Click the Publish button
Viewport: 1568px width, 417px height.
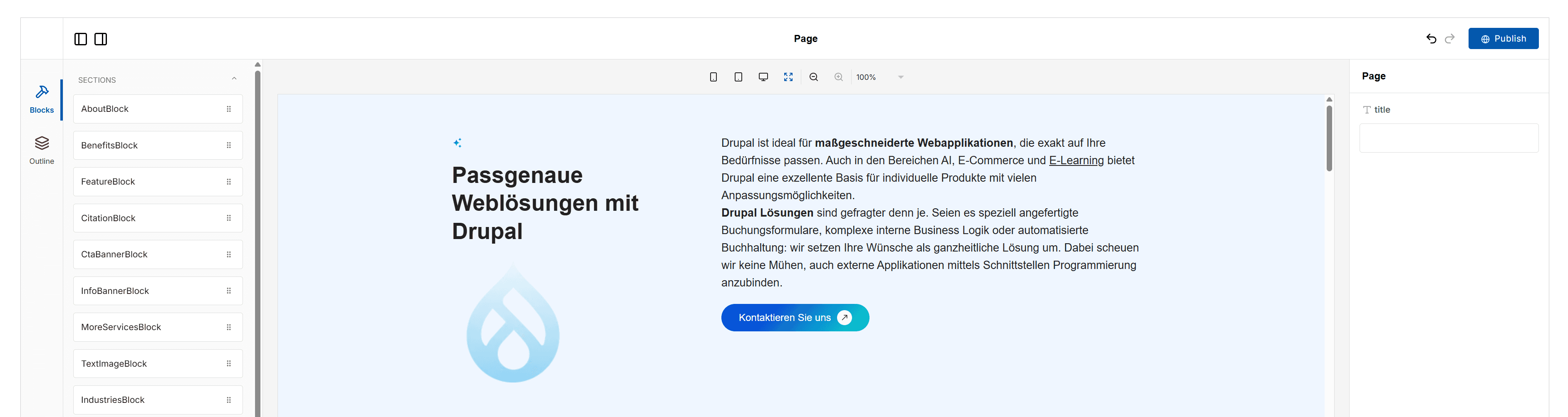(x=1504, y=38)
